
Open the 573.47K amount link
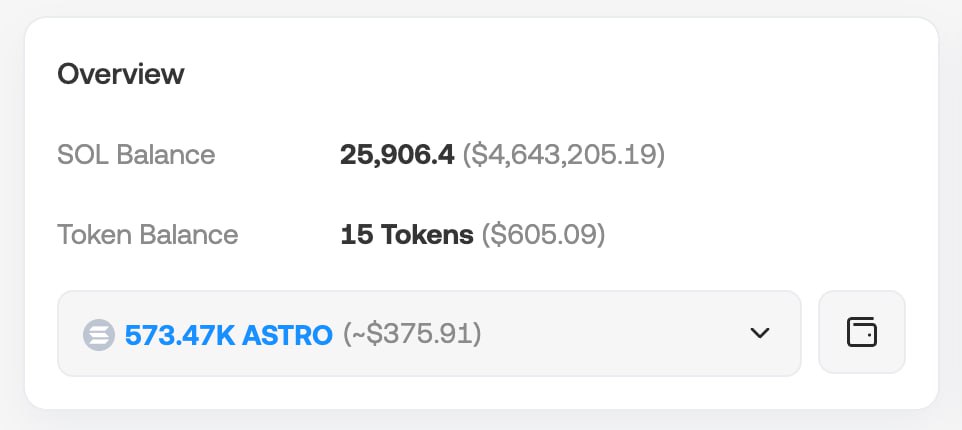(x=179, y=334)
